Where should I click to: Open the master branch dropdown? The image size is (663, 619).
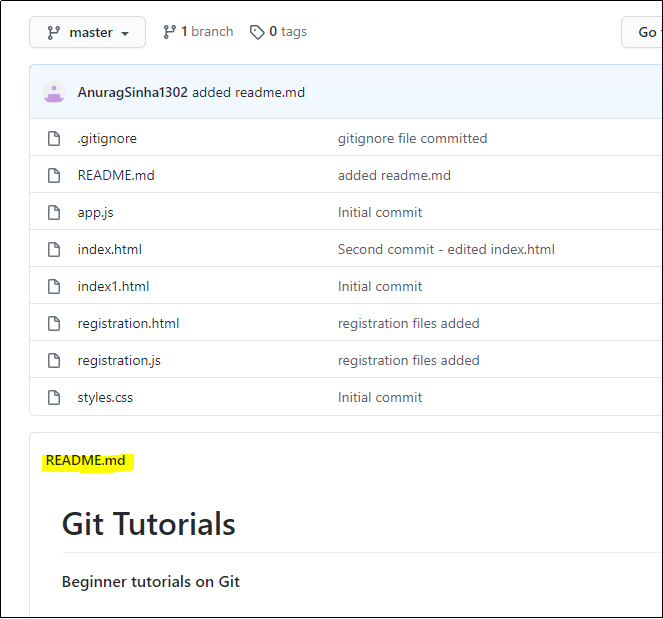87,32
